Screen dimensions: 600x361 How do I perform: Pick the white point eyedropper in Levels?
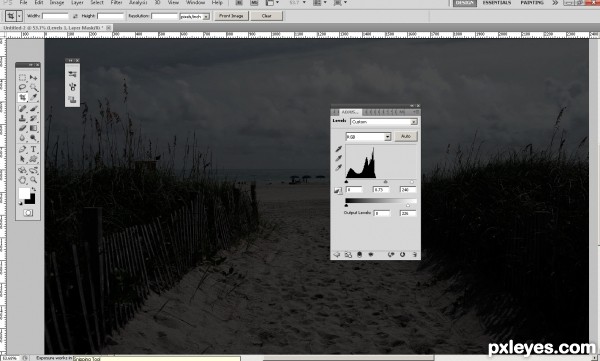pyautogui.click(x=339, y=168)
